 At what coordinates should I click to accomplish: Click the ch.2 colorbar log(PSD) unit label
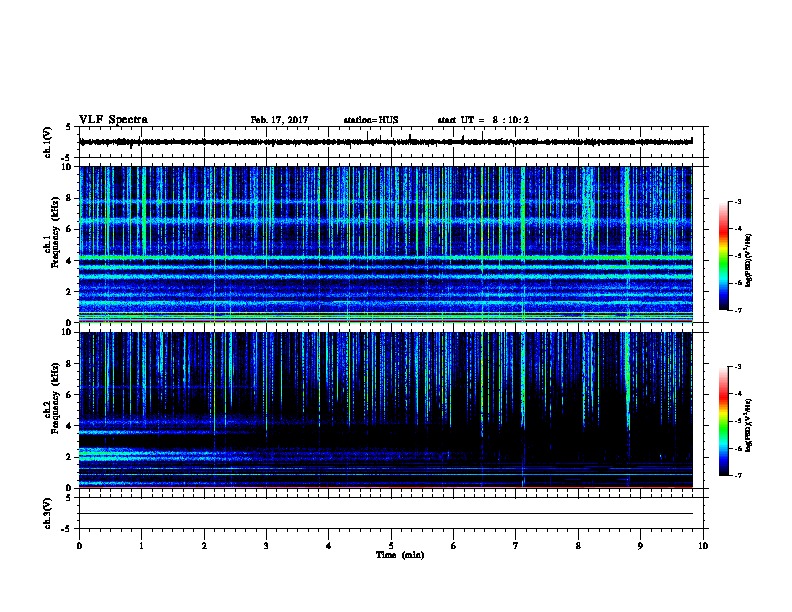(748, 425)
